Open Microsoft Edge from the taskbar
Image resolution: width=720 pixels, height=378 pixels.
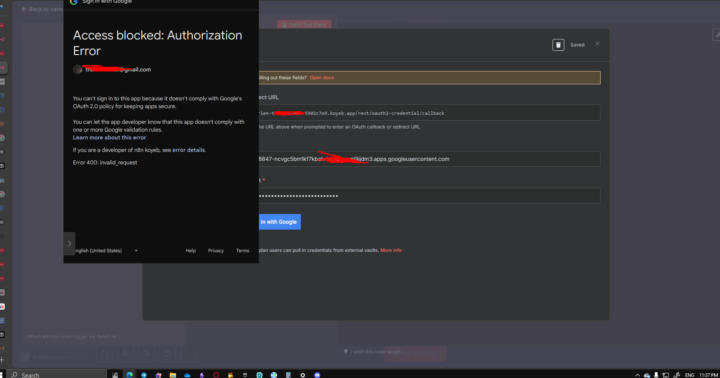coord(129,375)
